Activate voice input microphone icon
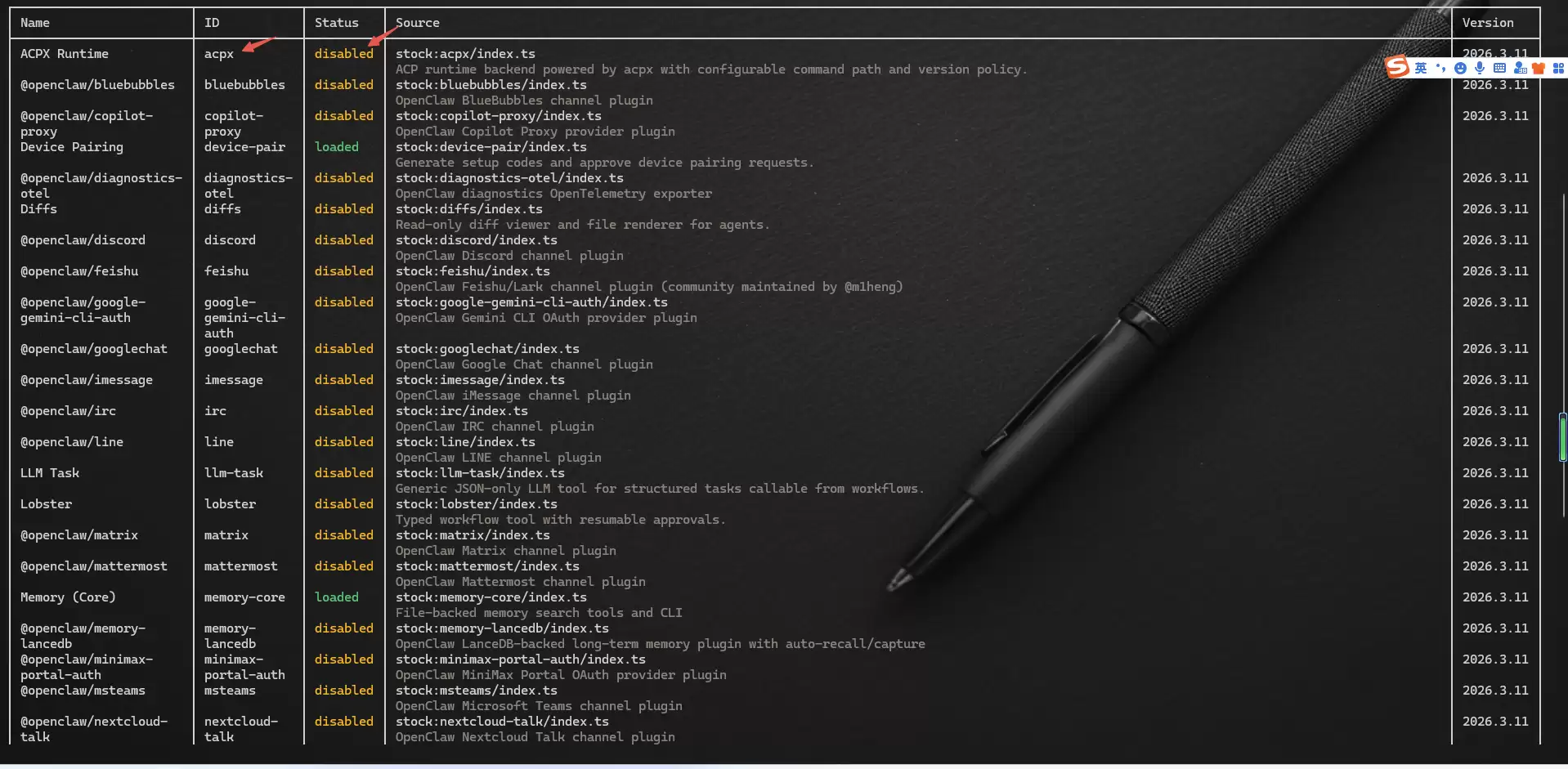 1480,69
